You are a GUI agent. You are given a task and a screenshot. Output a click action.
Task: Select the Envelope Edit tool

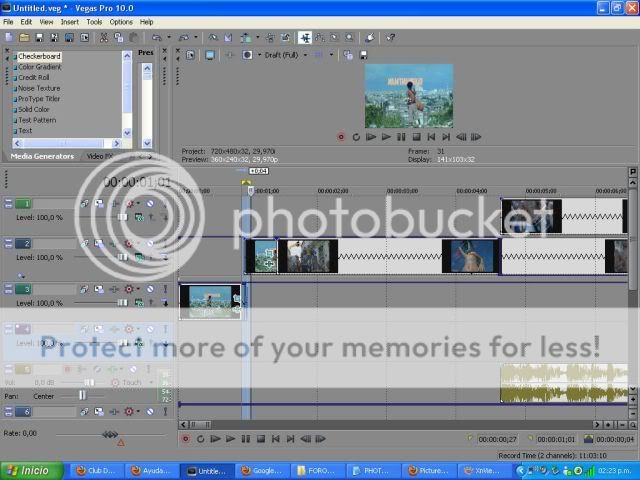coord(320,38)
